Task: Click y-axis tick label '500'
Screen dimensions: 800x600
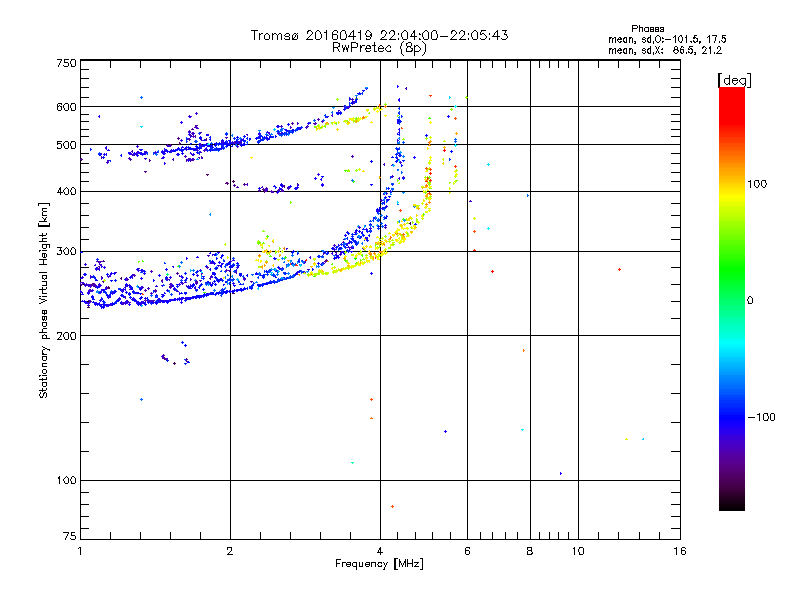Action: [x=66, y=145]
